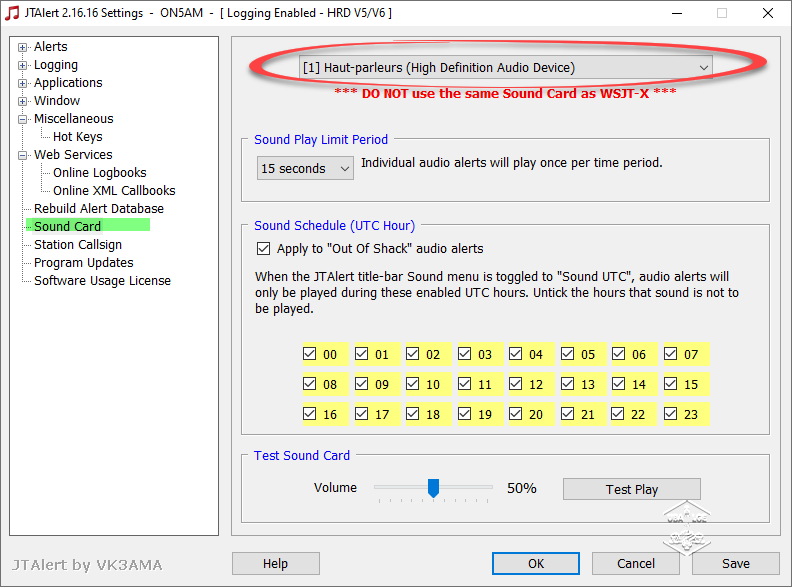The width and height of the screenshot is (792, 587).
Task: Select Alerts label in tree
Action: click(x=51, y=47)
